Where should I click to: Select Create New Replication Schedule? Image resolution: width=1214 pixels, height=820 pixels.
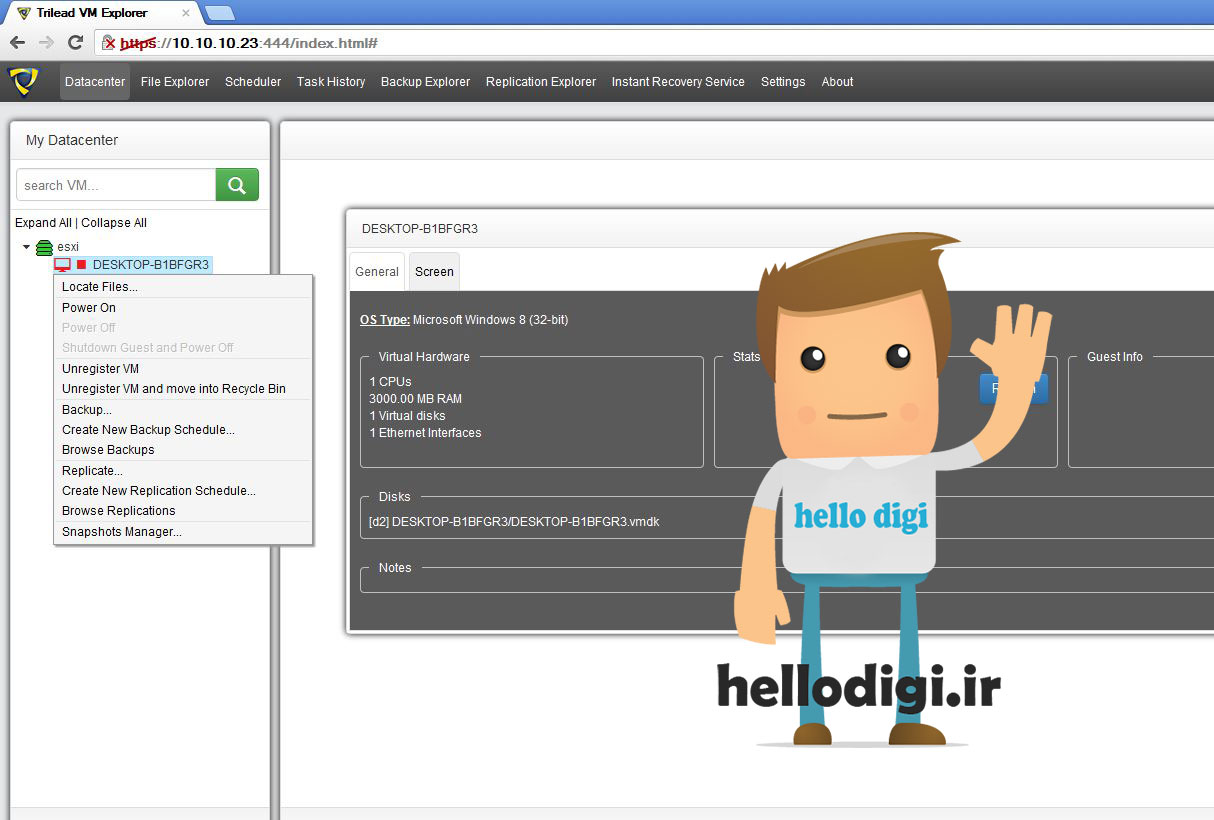pyautogui.click(x=183, y=491)
